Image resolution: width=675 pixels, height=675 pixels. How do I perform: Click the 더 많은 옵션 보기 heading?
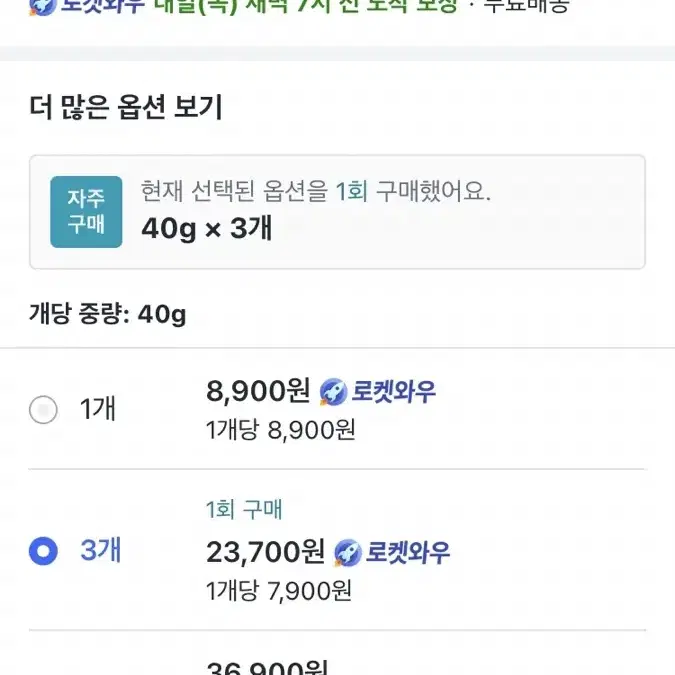click(x=126, y=107)
